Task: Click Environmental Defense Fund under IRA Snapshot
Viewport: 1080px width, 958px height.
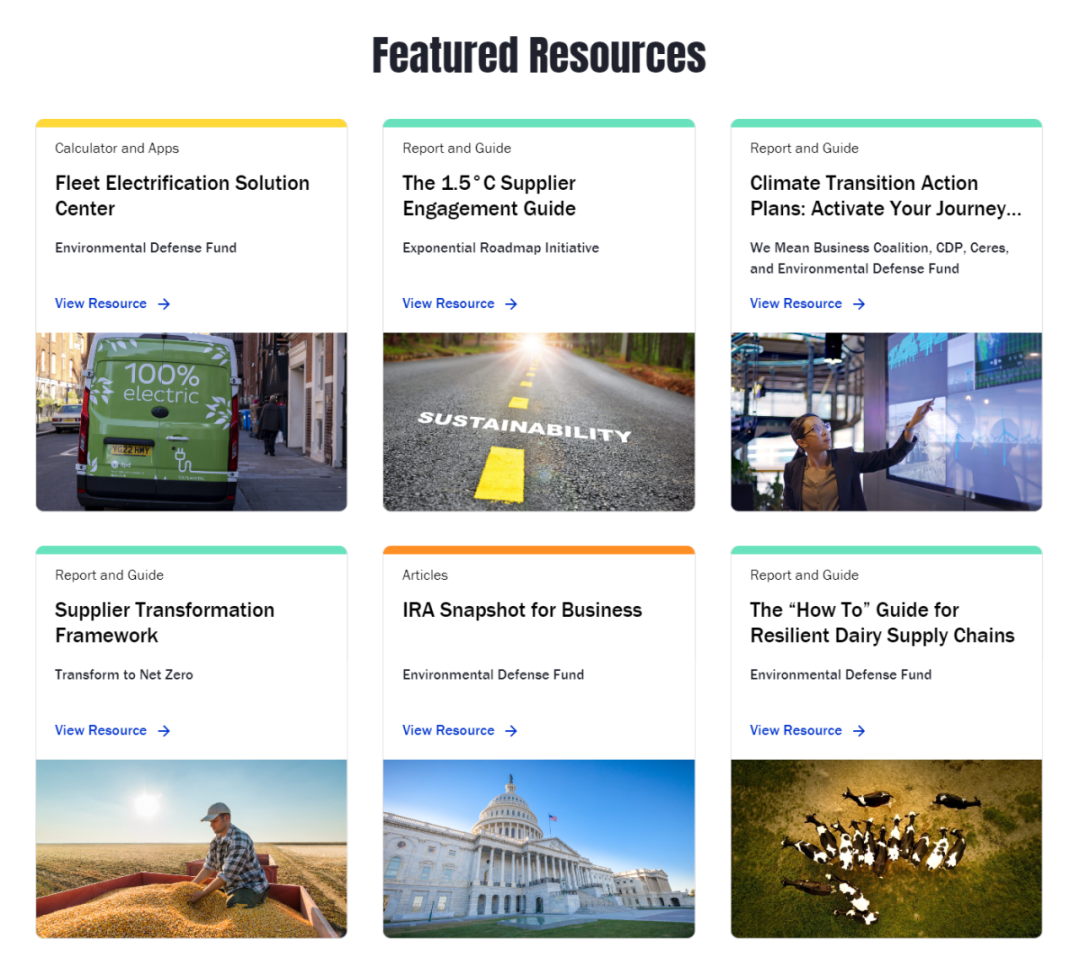Action: 493,675
